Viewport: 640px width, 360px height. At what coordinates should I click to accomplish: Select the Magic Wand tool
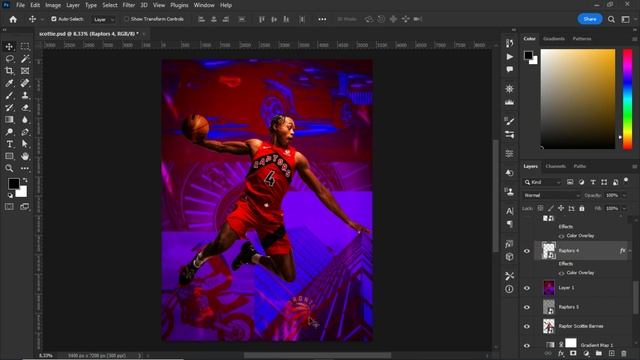coord(25,59)
